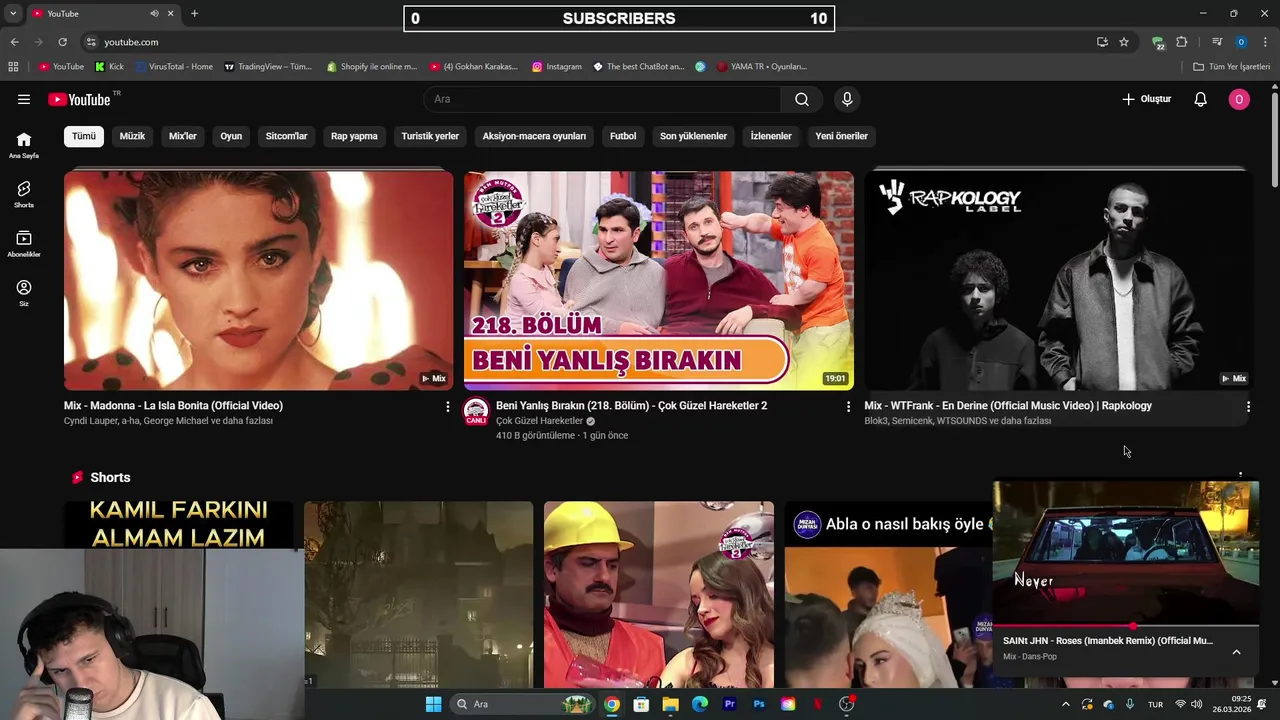Launch Photoshop from the taskbar
Image resolution: width=1280 pixels, height=720 pixels.
(759, 704)
